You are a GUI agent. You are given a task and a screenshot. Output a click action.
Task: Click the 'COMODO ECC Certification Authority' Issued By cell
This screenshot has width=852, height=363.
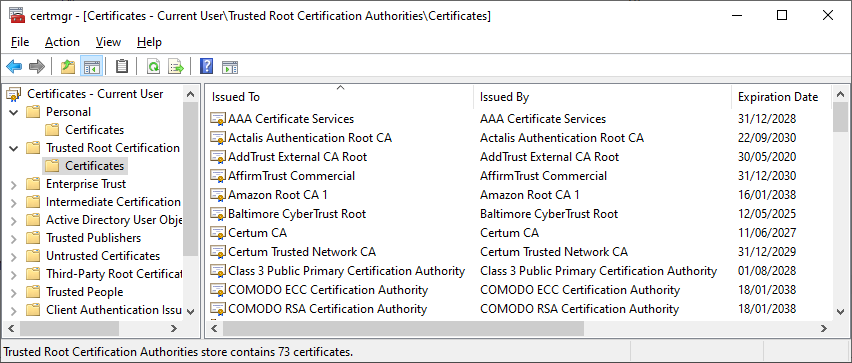click(x=580, y=290)
